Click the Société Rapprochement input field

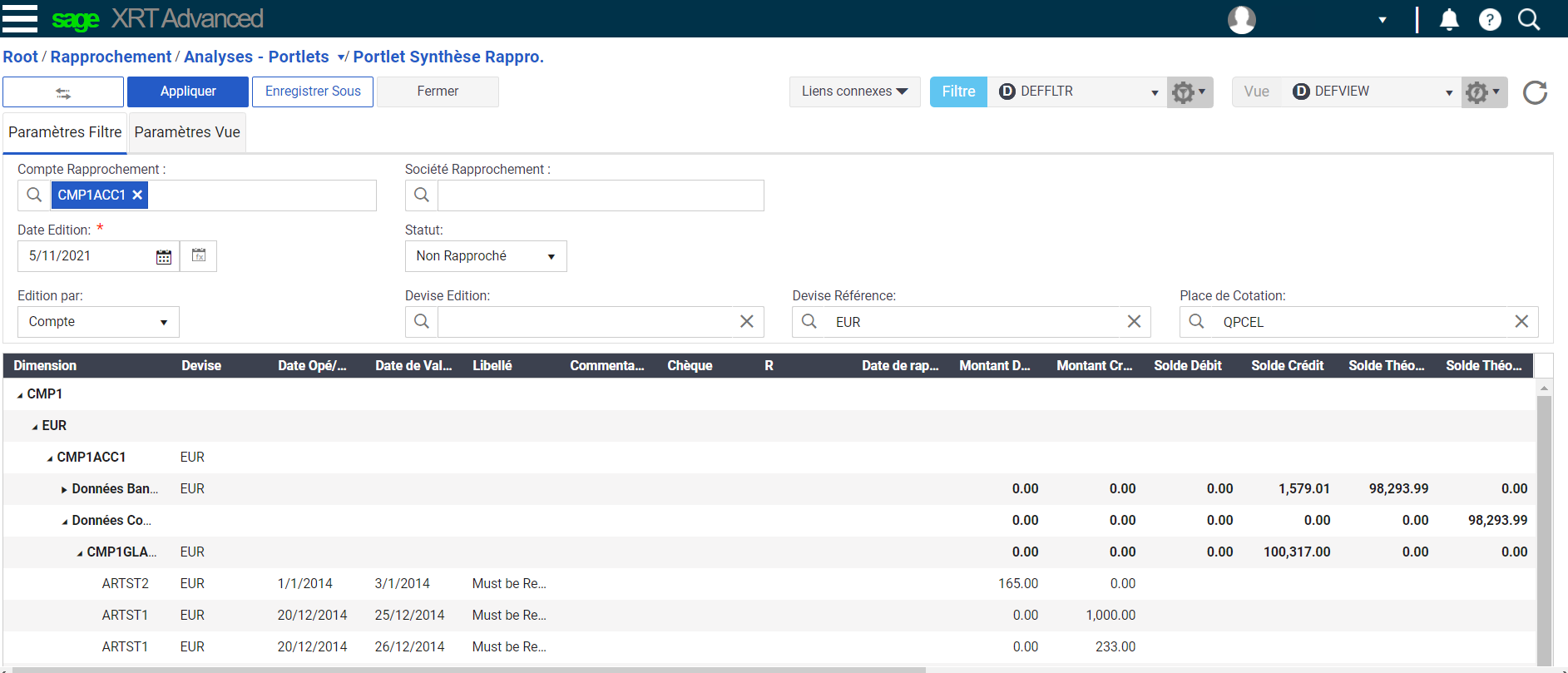(600, 195)
